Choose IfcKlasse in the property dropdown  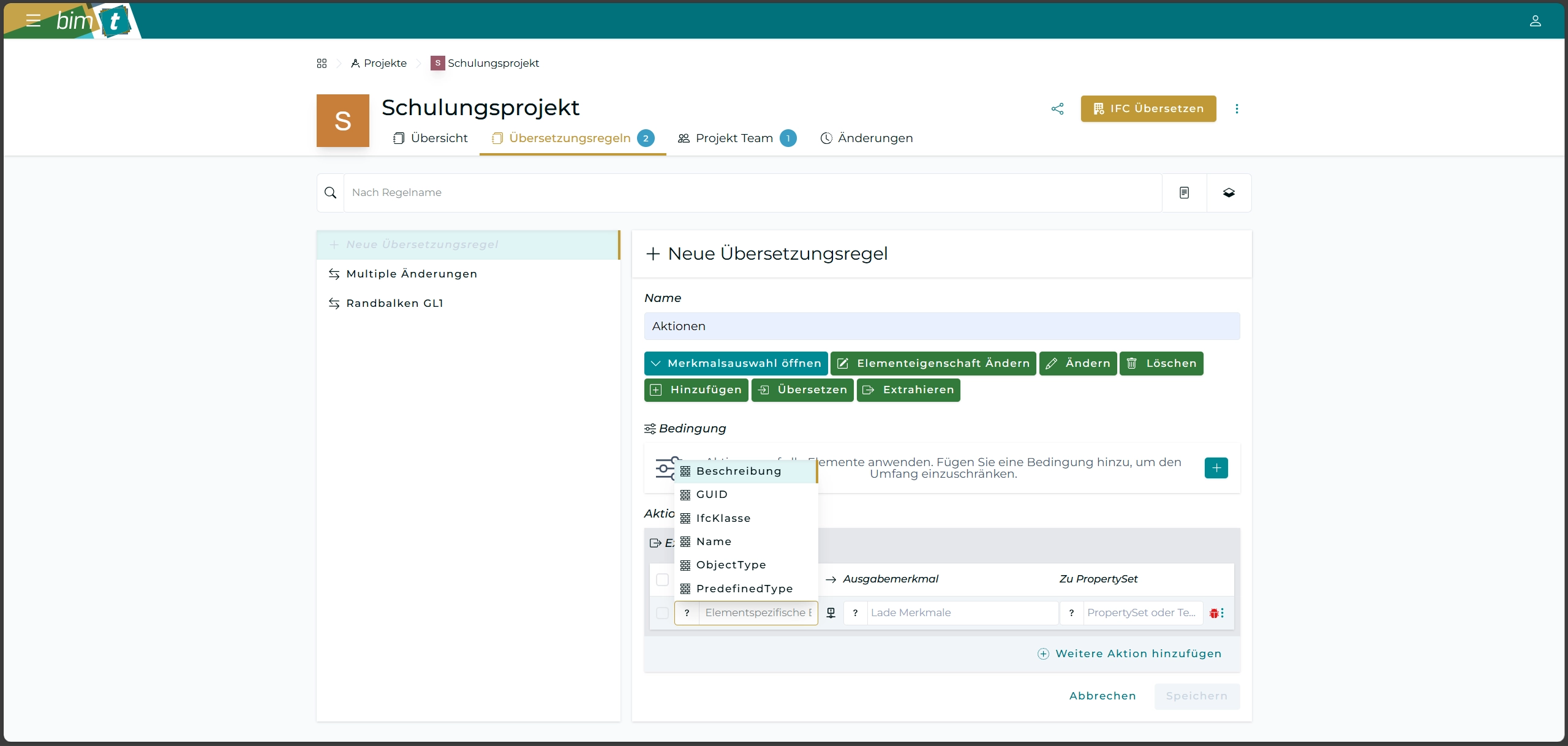(723, 518)
